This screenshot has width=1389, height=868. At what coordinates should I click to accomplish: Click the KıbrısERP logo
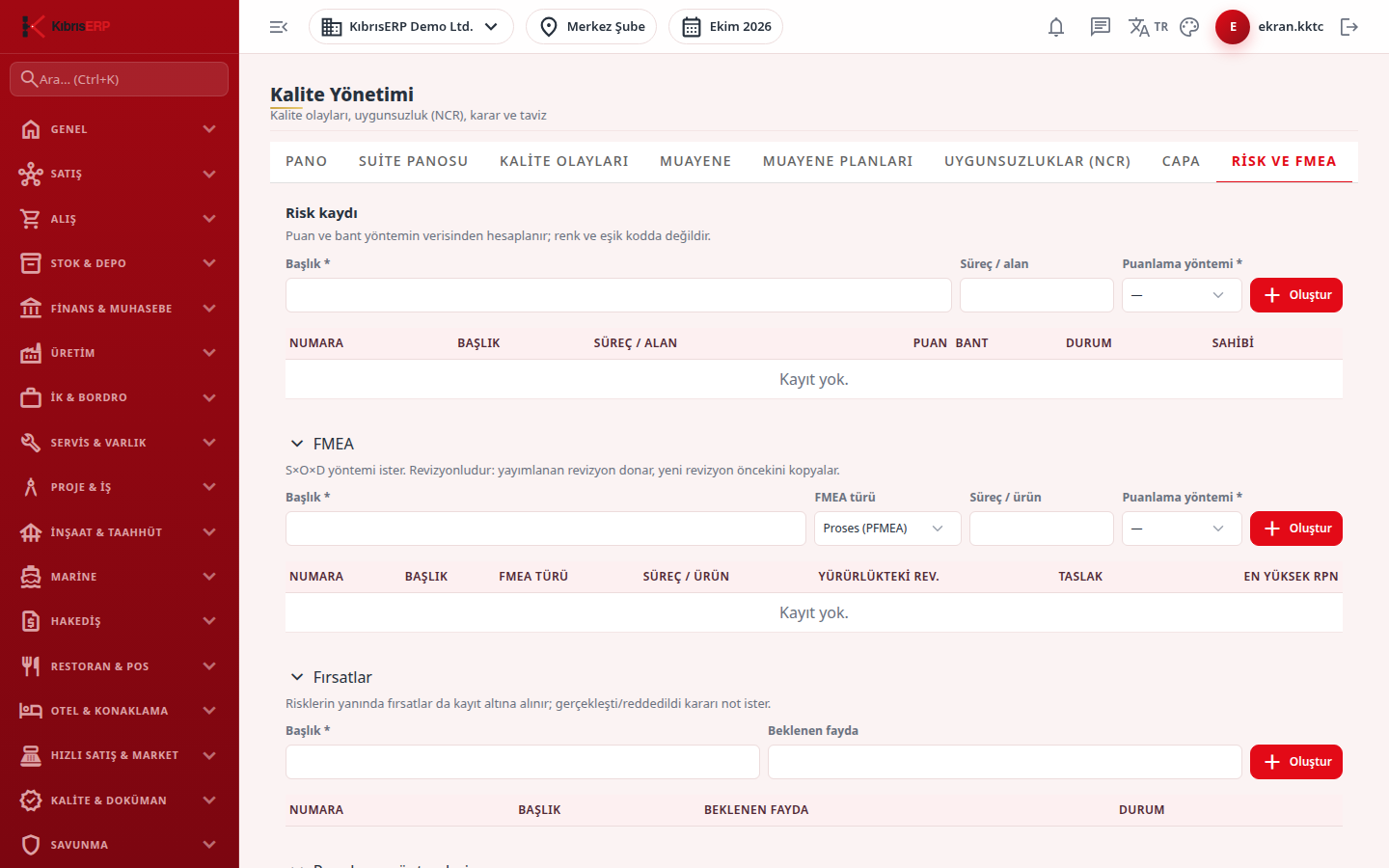[66, 26]
